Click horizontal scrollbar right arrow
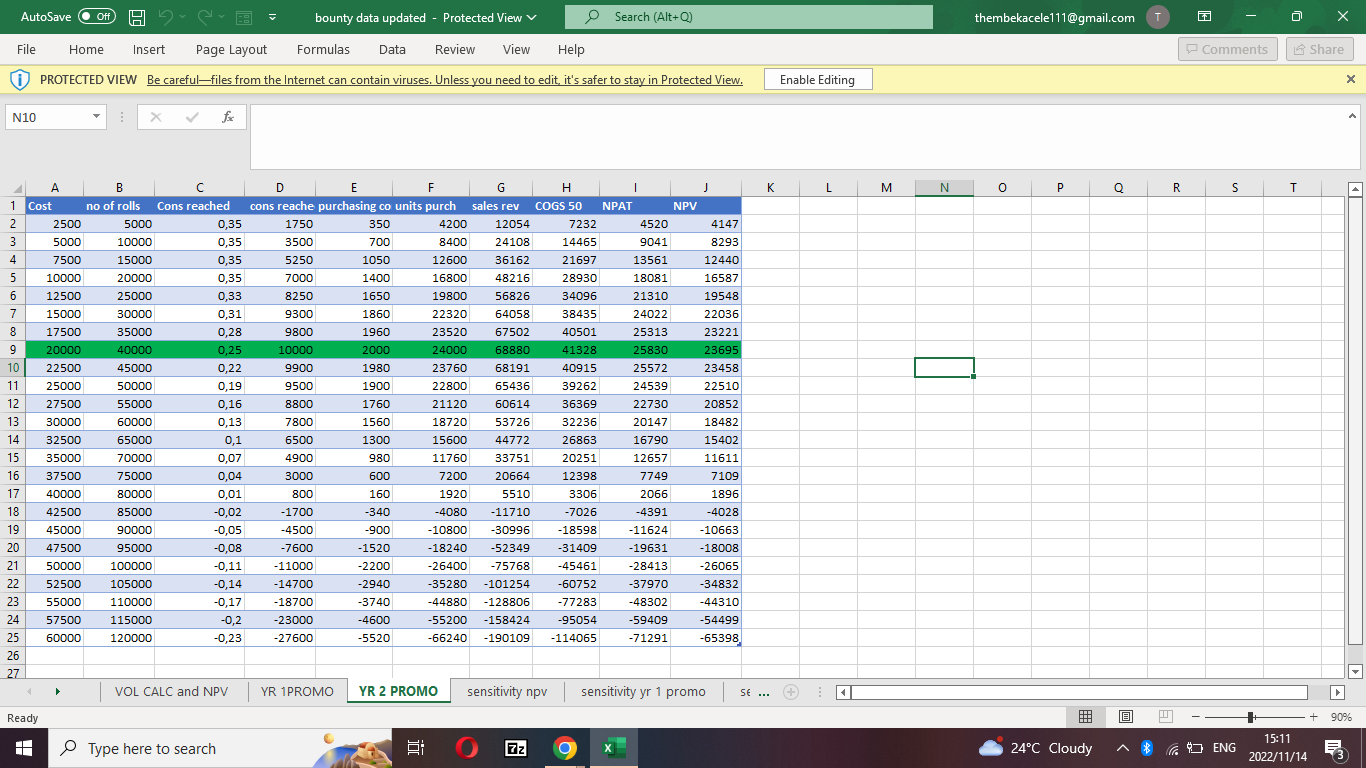1366x768 pixels. (x=1337, y=692)
